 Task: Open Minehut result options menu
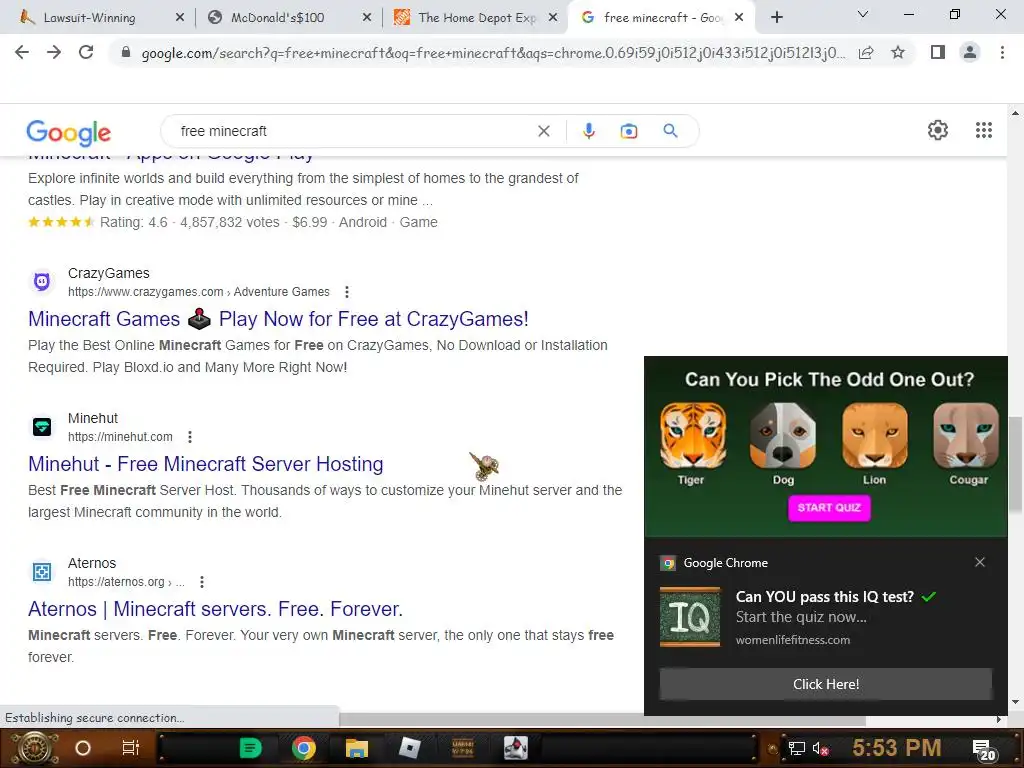coord(189,437)
